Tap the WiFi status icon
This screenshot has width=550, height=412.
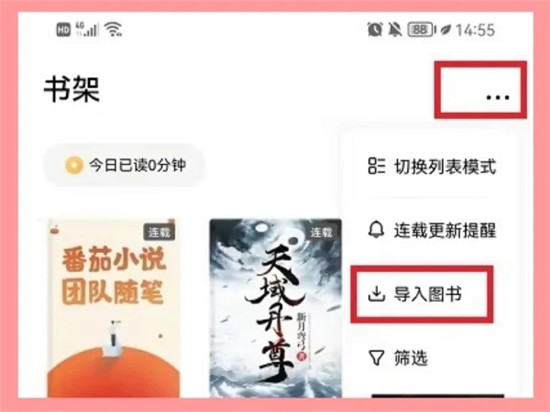[x=114, y=29]
